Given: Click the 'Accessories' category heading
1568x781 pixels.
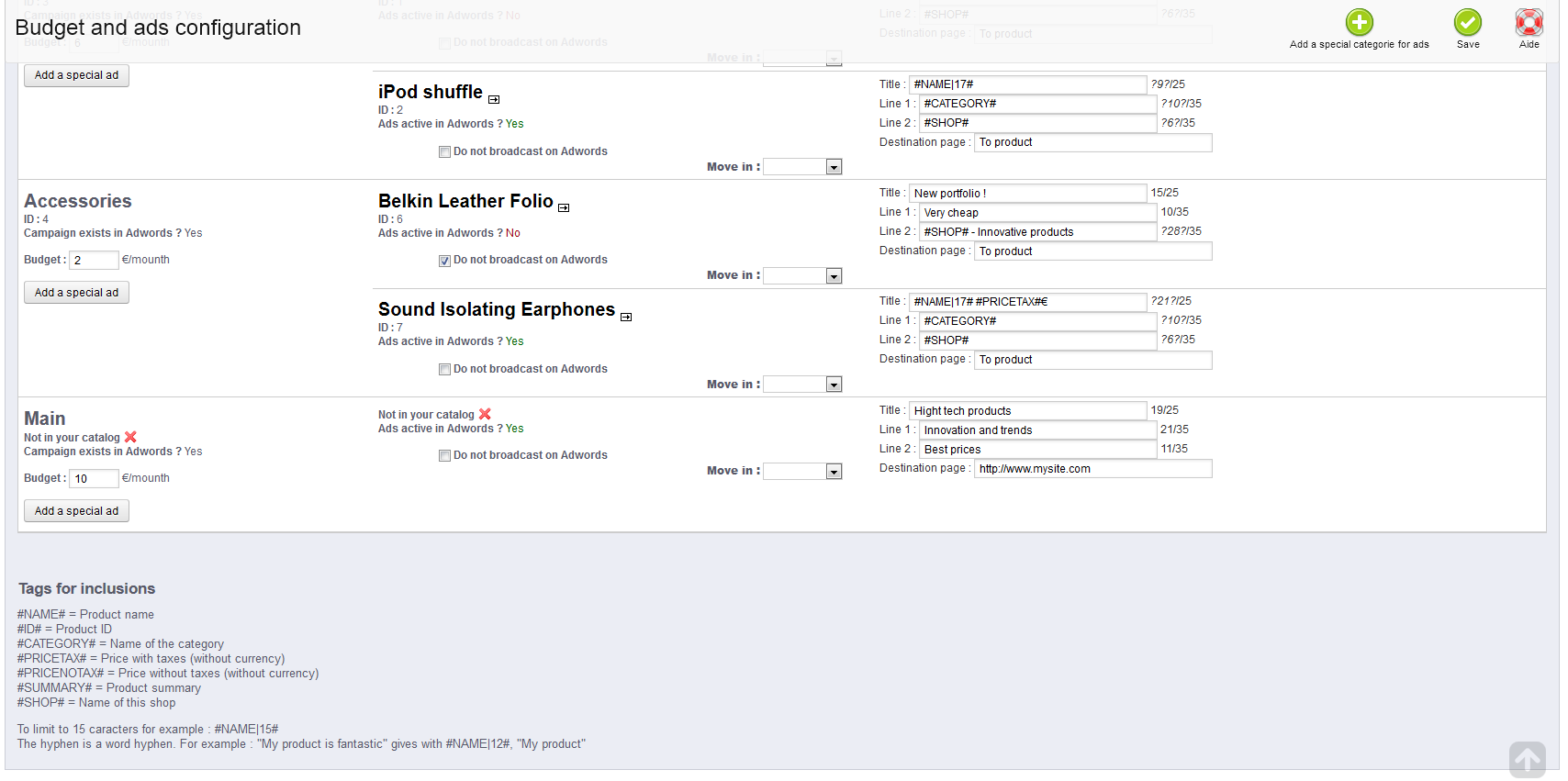Looking at the screenshot, I should (78, 201).
